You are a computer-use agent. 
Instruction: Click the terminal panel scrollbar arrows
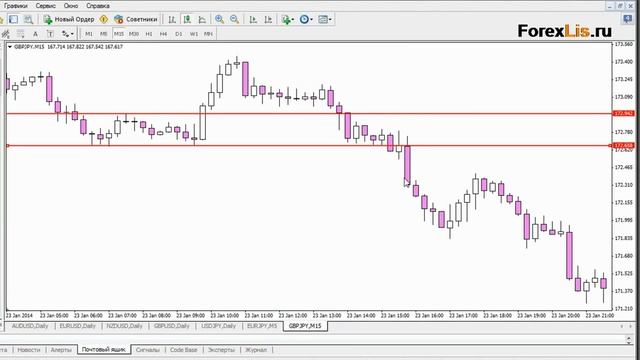(x=629, y=340)
